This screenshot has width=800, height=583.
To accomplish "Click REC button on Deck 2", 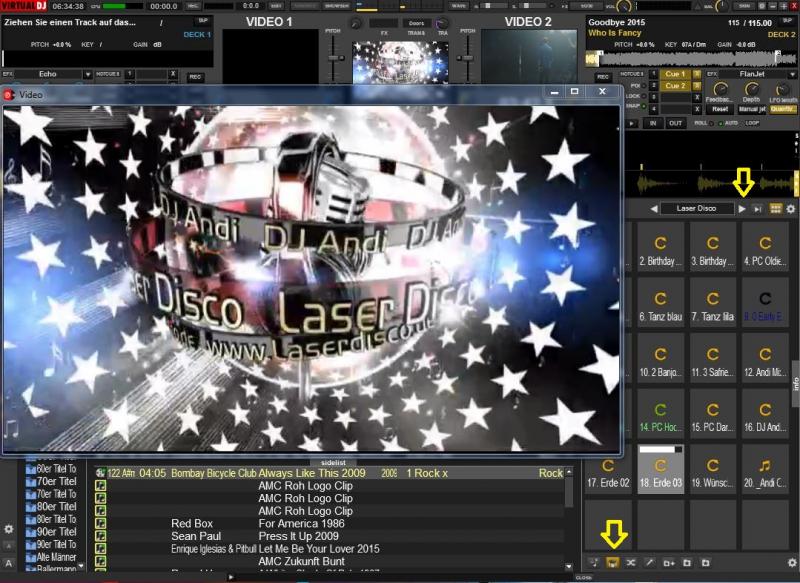I will [x=603, y=77].
